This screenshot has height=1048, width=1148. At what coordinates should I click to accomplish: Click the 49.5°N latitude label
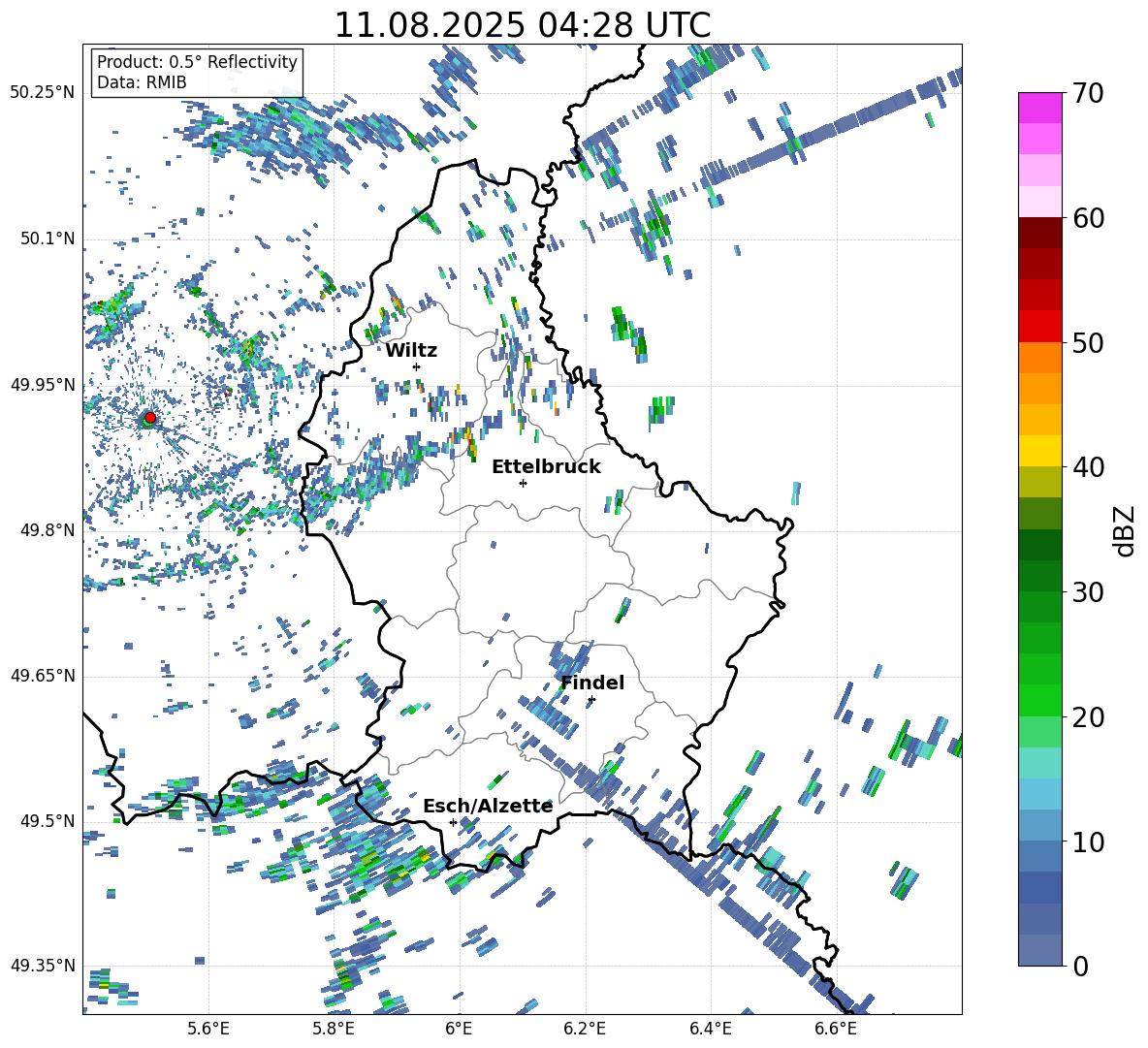click(47, 821)
